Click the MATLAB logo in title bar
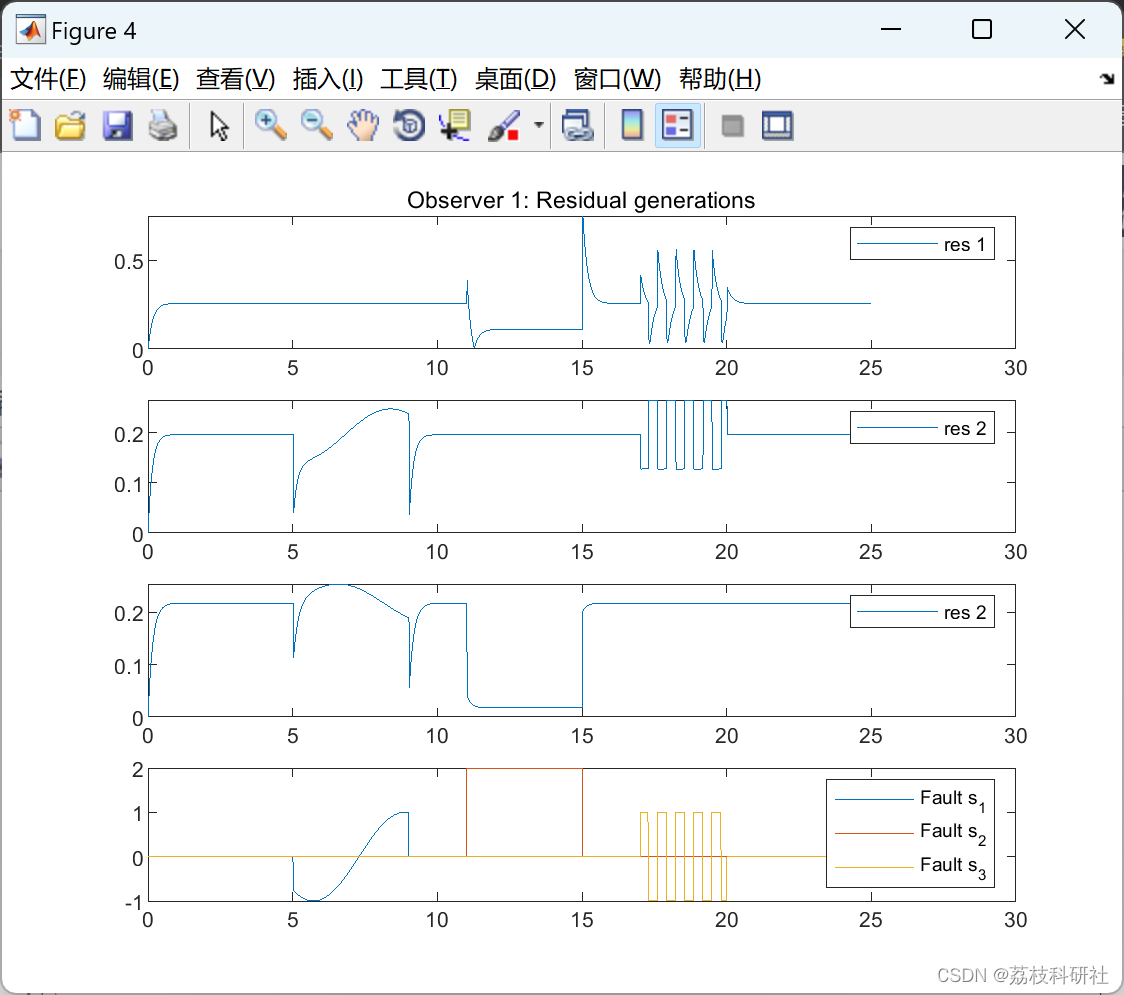 click(x=31, y=29)
